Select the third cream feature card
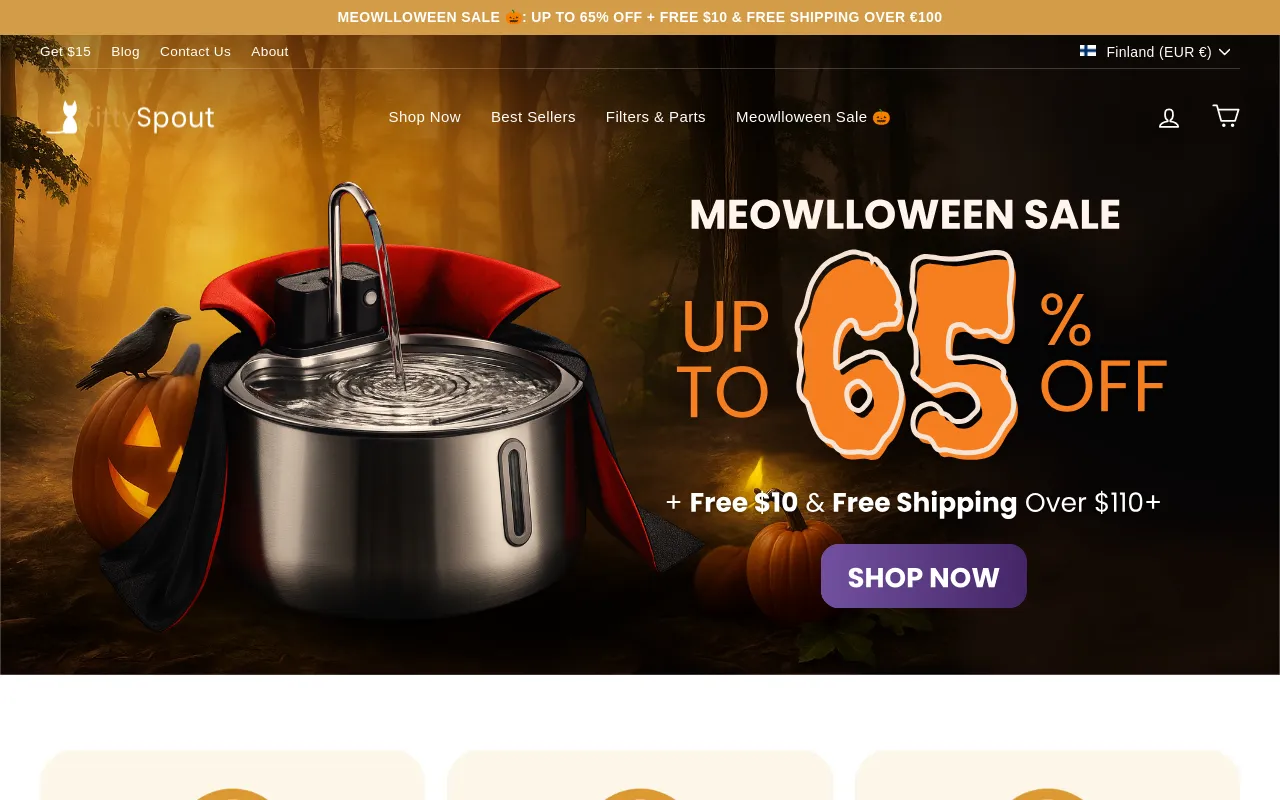 (1047, 775)
